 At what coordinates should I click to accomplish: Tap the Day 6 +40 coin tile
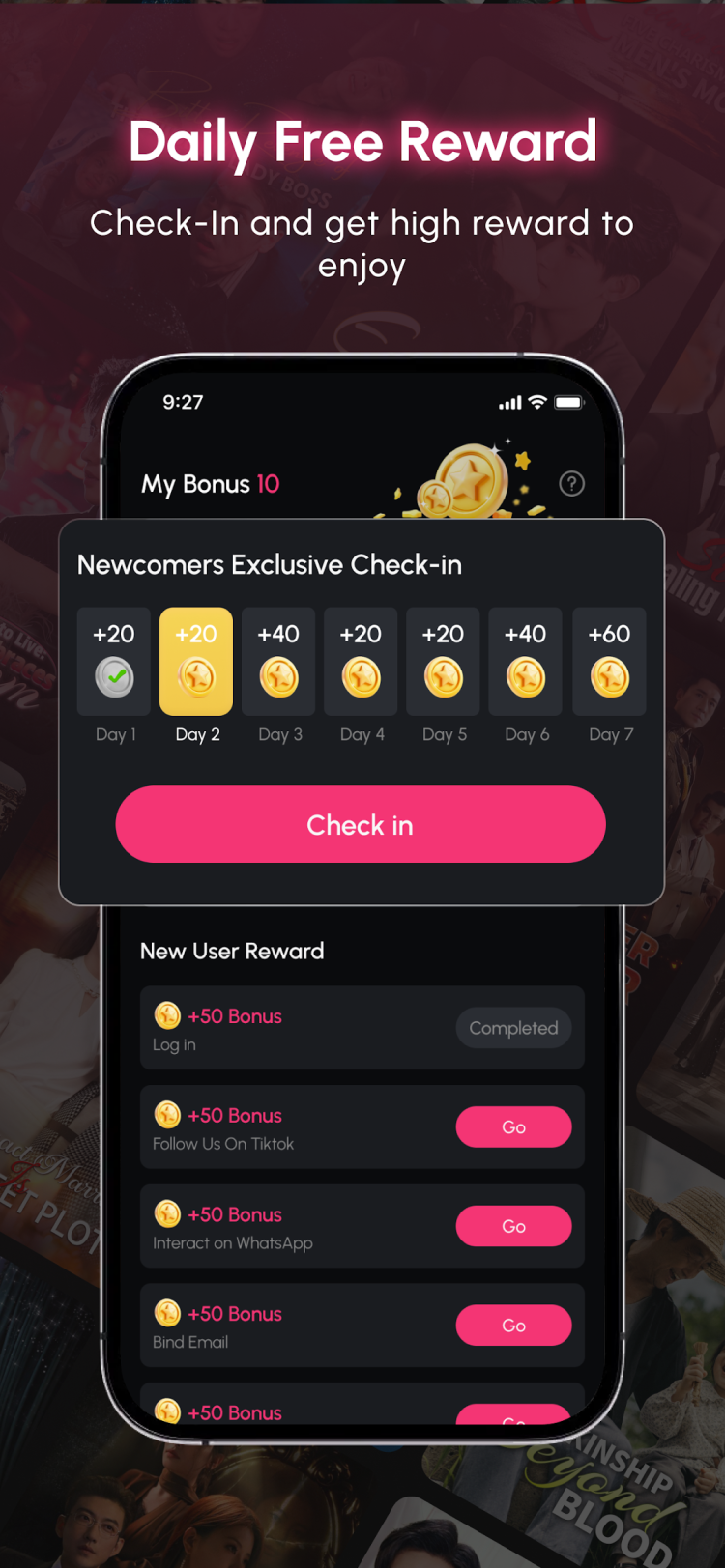(525, 661)
